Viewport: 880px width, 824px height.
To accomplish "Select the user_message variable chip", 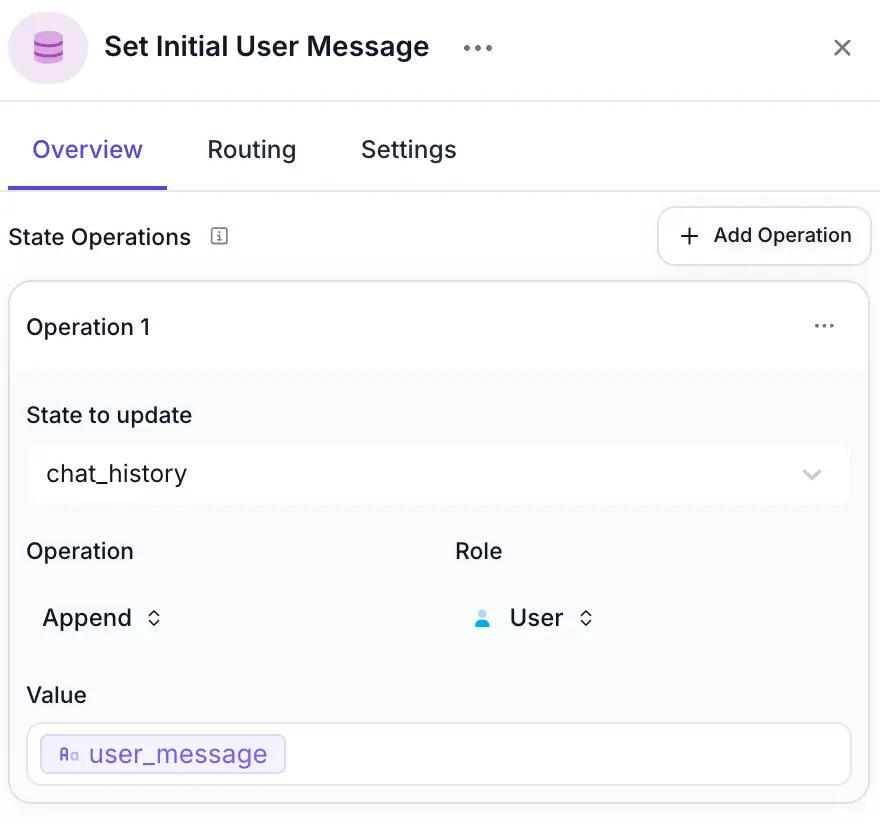I will (163, 754).
